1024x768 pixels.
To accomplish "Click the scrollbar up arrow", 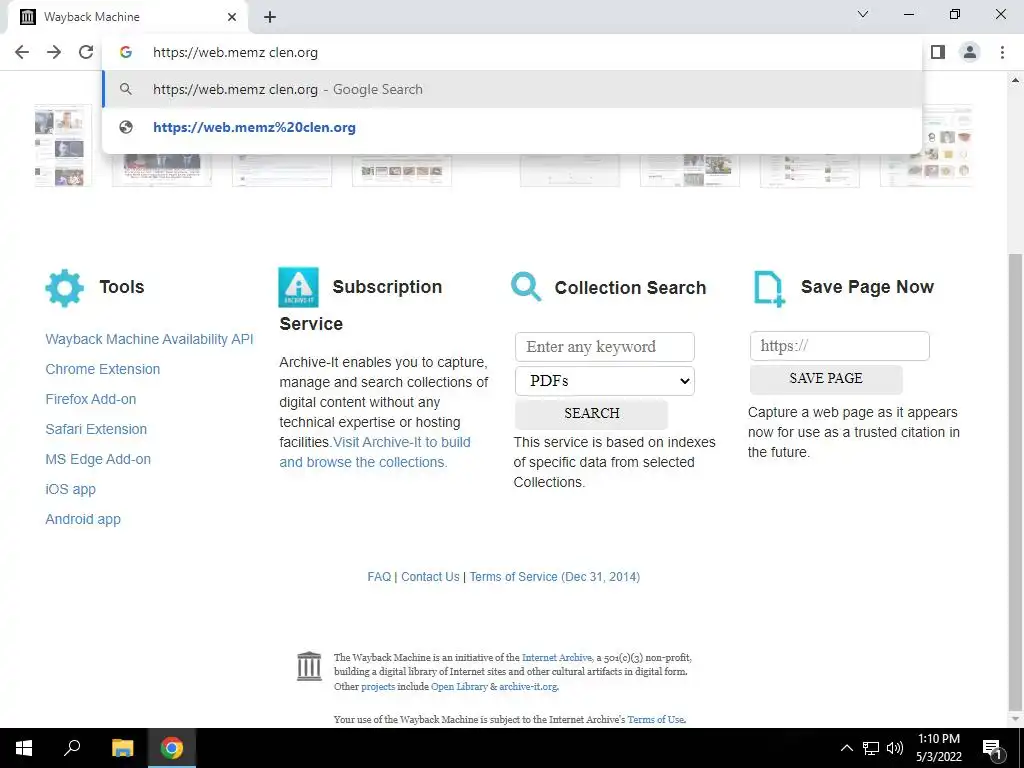I will (x=1015, y=80).
